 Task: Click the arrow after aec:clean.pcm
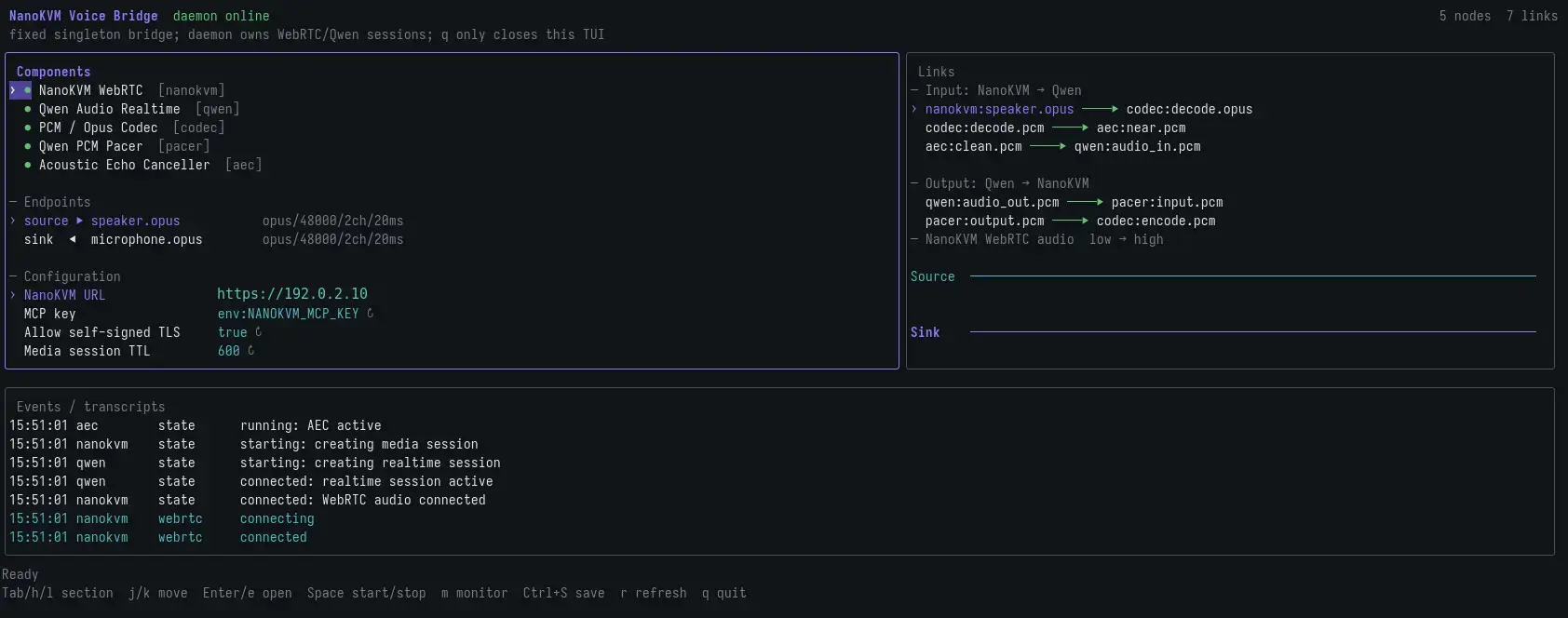[x=1048, y=146]
